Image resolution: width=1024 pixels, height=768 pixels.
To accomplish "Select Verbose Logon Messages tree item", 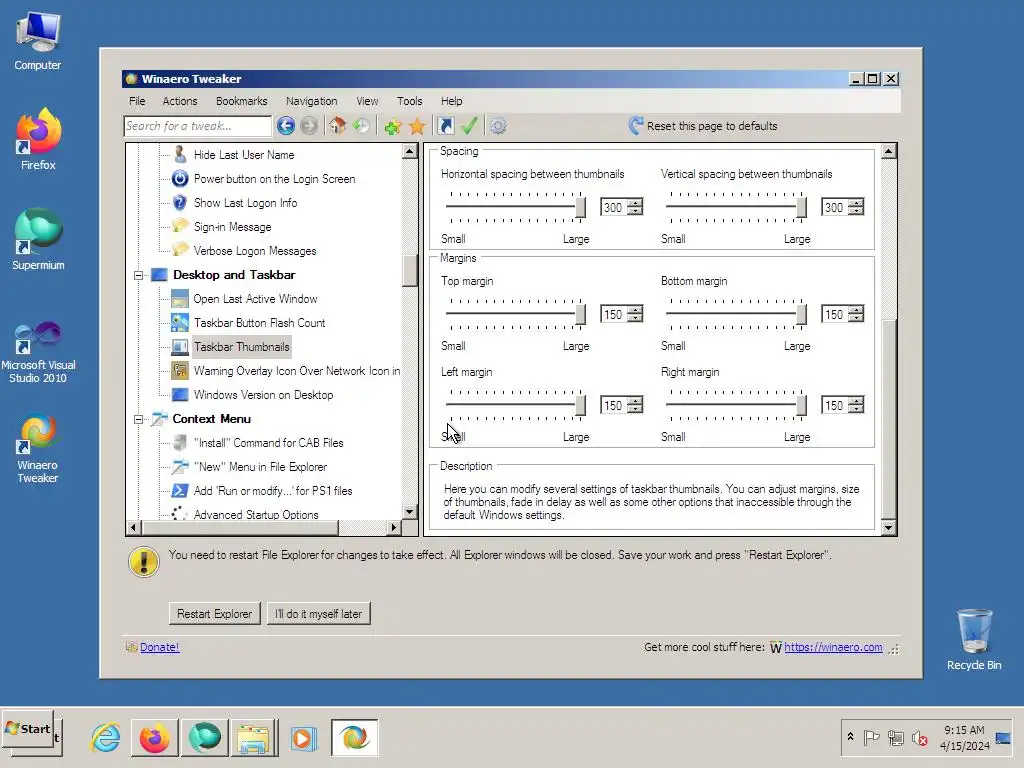I will pyautogui.click(x=255, y=251).
